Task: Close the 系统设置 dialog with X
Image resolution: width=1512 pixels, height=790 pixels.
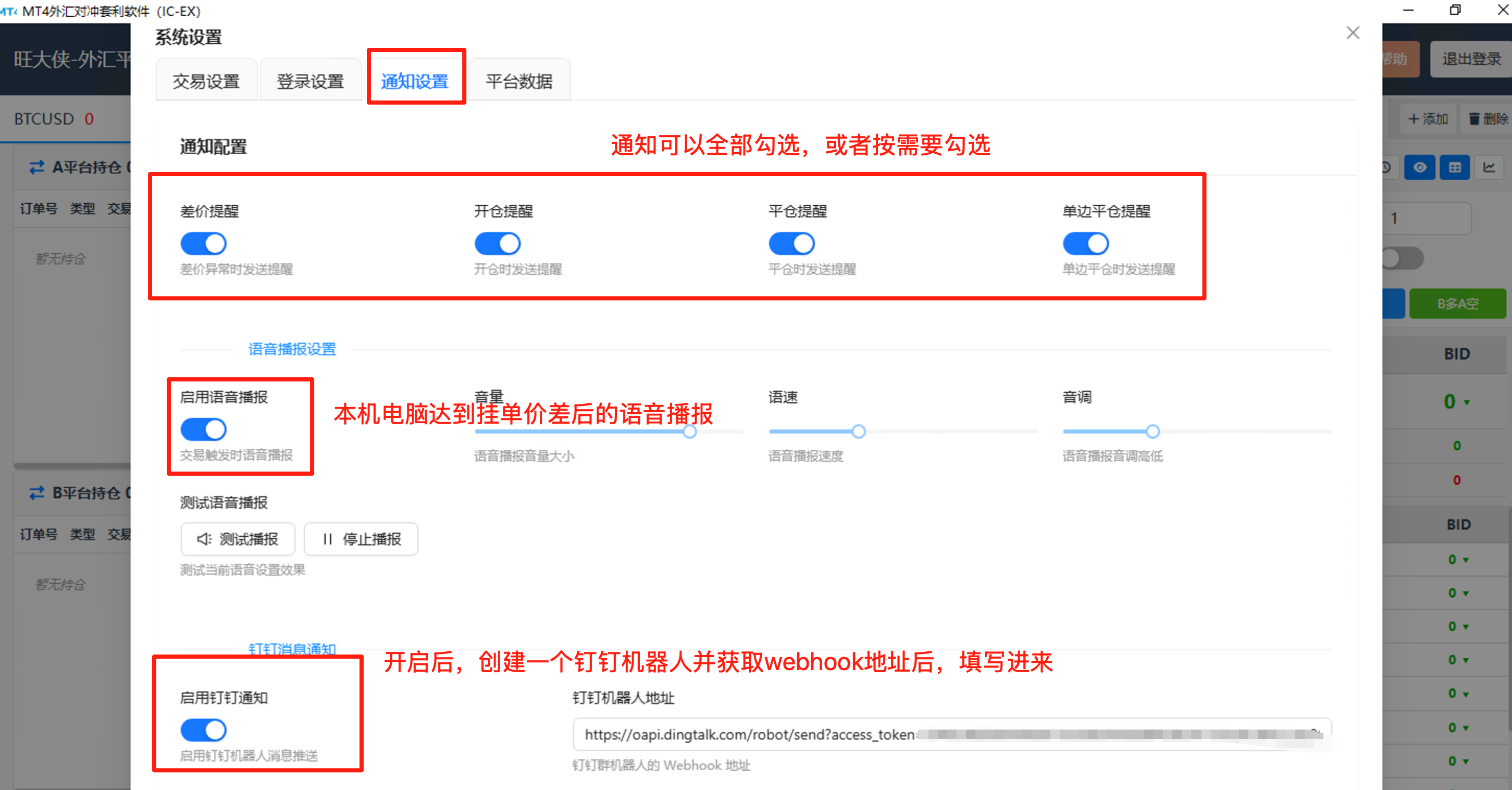Action: point(1353,33)
